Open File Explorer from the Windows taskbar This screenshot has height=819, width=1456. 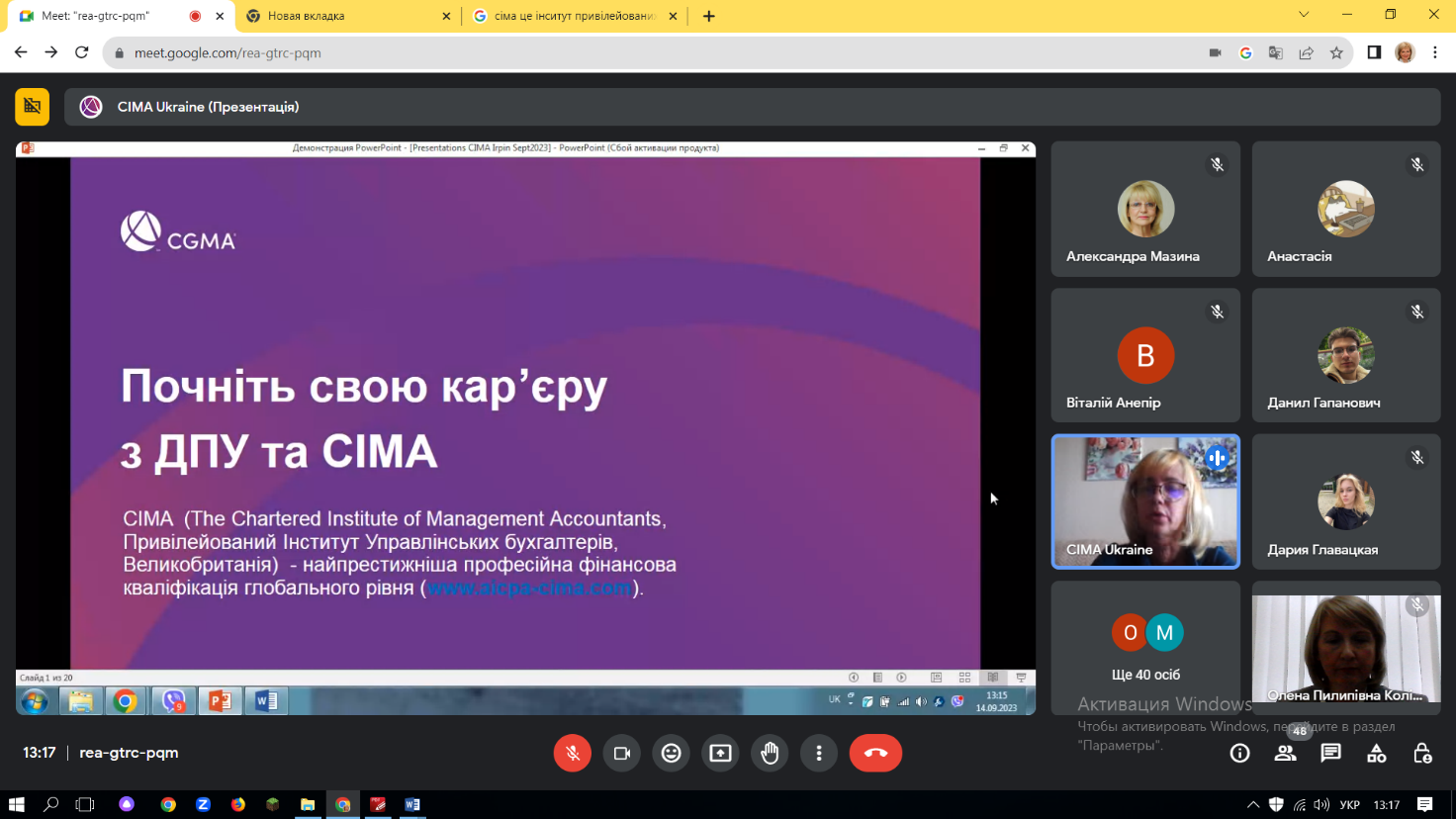click(x=308, y=804)
